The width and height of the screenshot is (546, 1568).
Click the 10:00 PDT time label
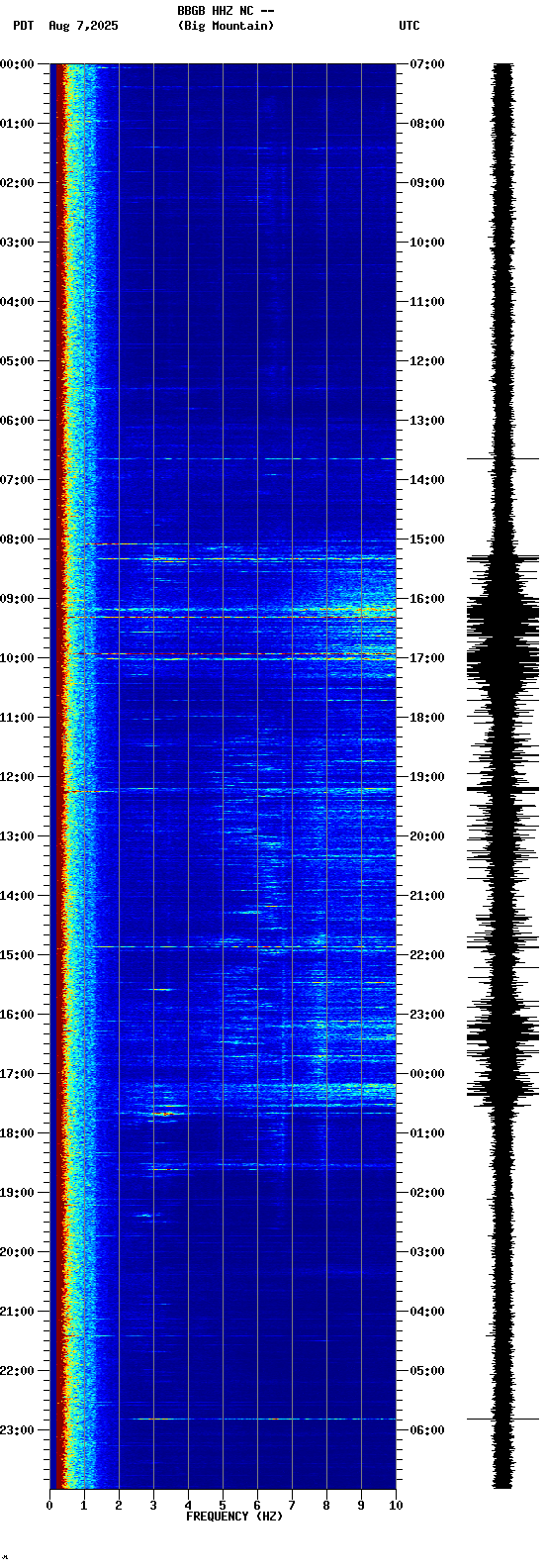[x=17, y=658]
